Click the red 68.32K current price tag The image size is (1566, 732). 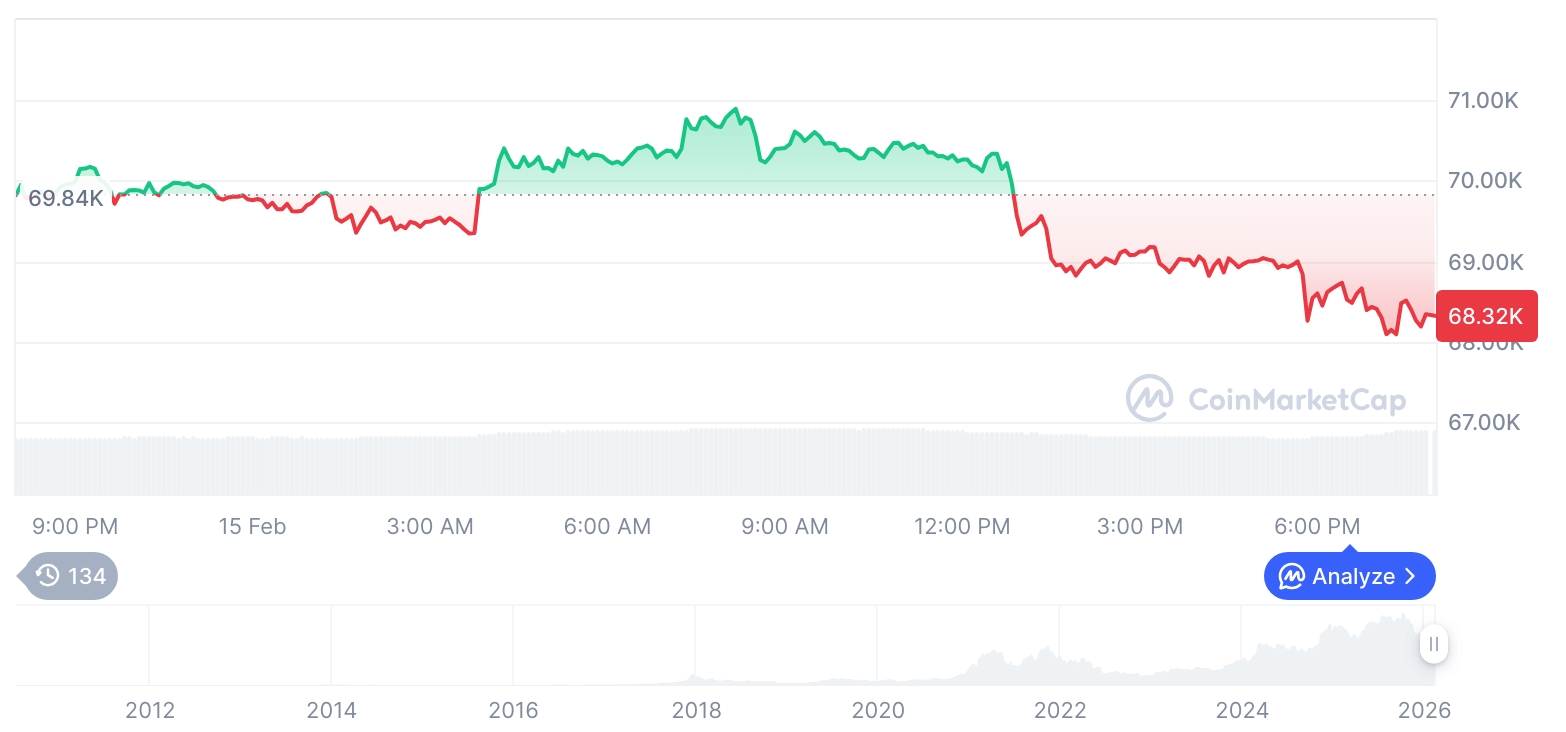pos(1485,317)
